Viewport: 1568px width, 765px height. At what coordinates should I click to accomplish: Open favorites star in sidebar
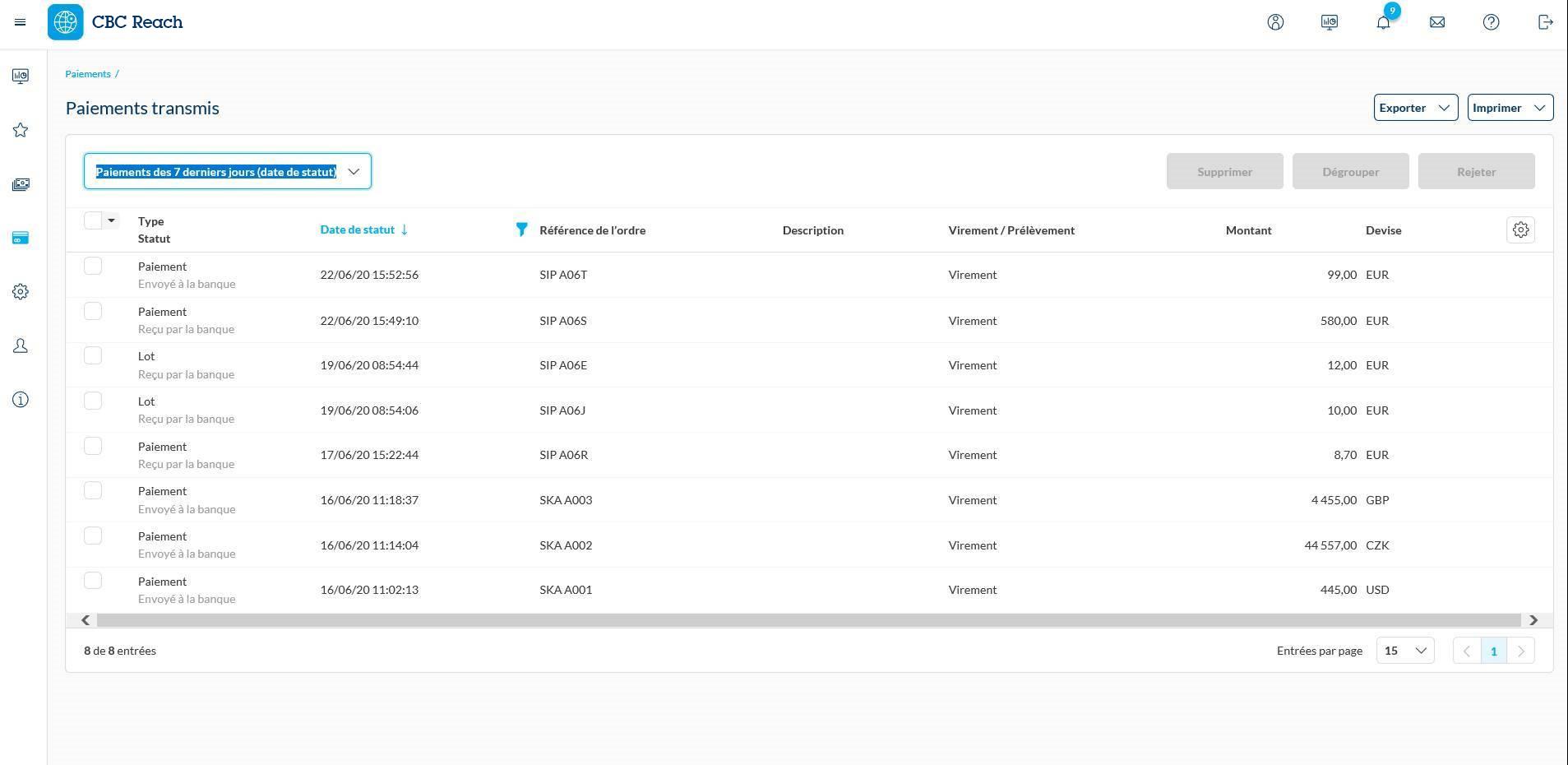pyautogui.click(x=21, y=130)
